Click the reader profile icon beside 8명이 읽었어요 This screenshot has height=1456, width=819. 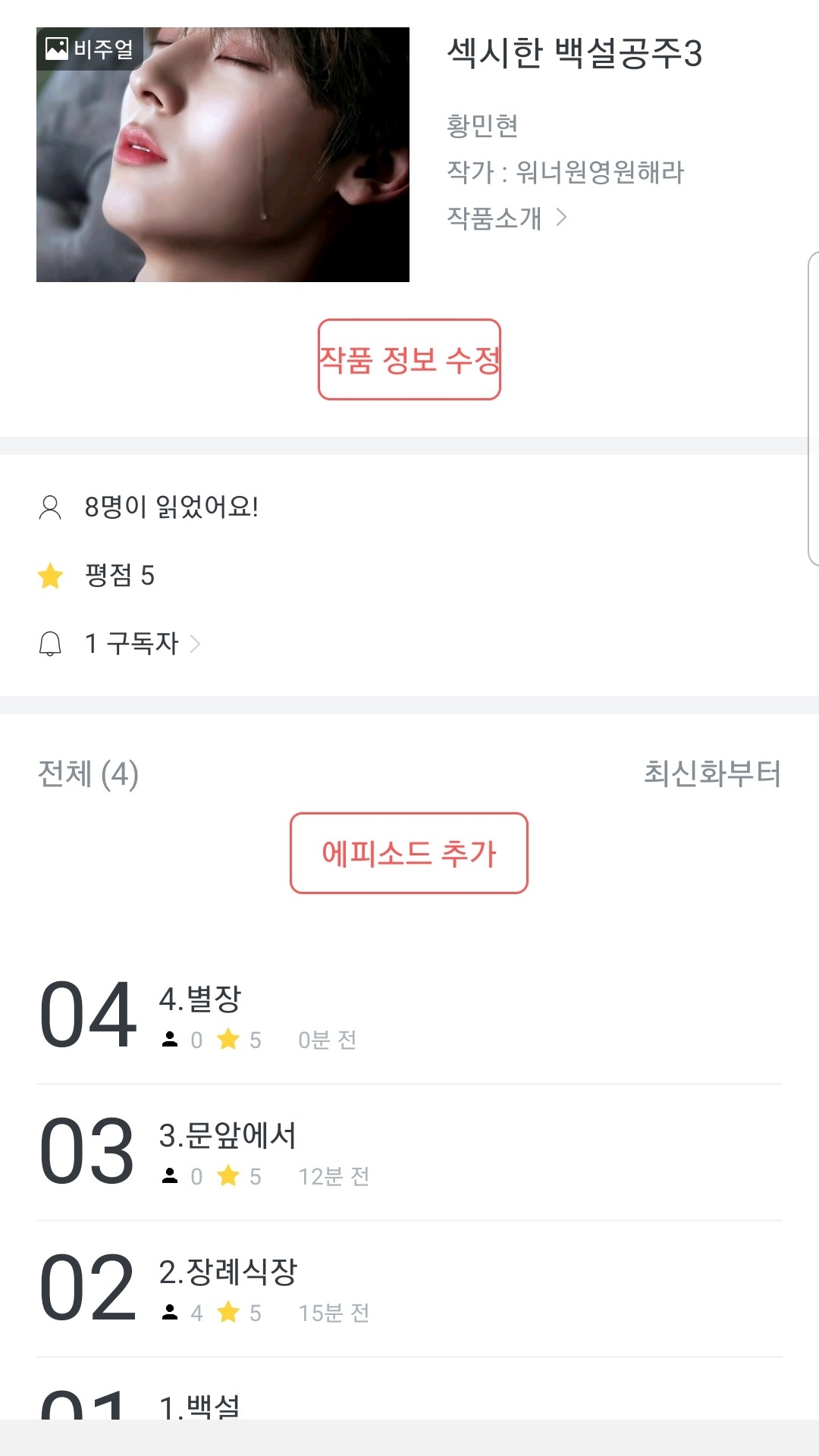[50, 507]
